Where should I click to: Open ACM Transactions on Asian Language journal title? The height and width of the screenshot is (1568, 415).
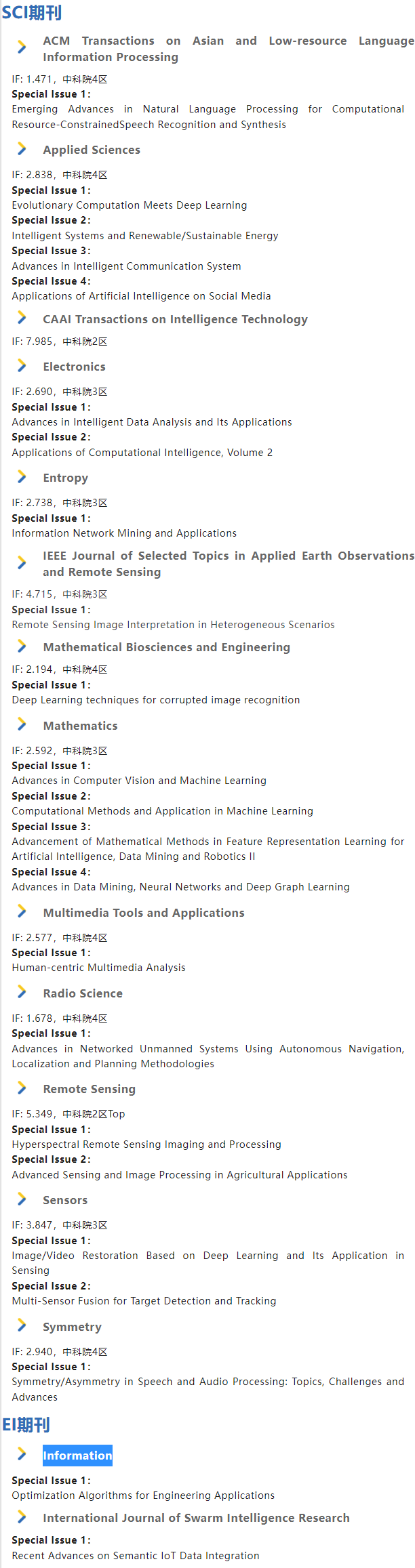pos(229,49)
